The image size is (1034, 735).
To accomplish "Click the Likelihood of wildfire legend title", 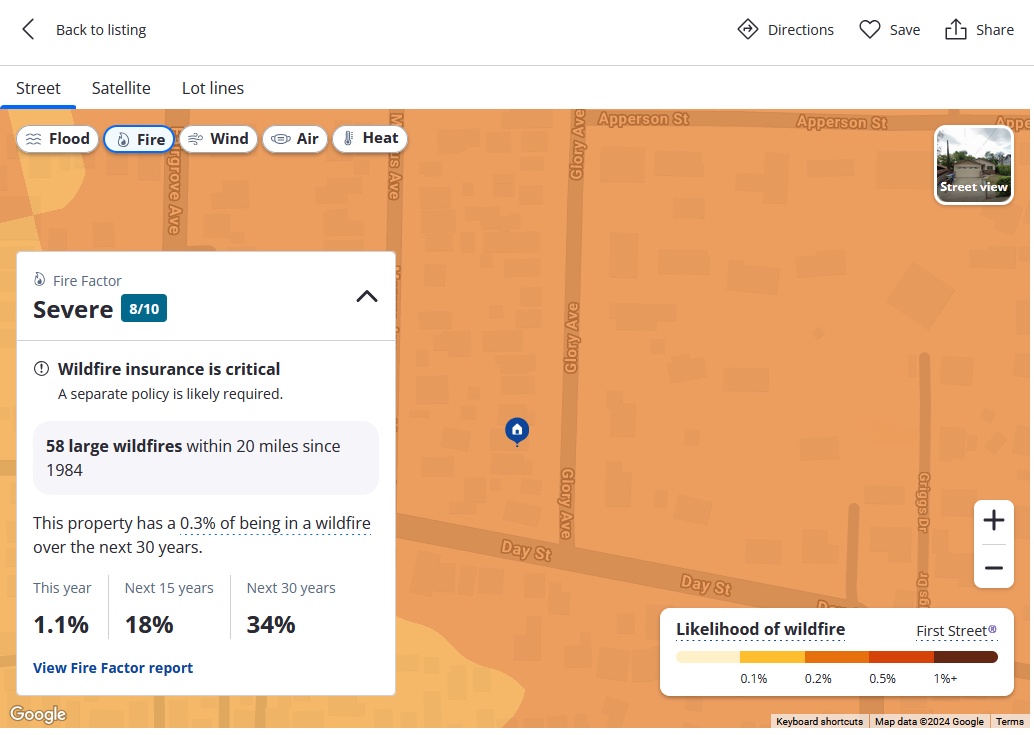I will pyautogui.click(x=760, y=630).
